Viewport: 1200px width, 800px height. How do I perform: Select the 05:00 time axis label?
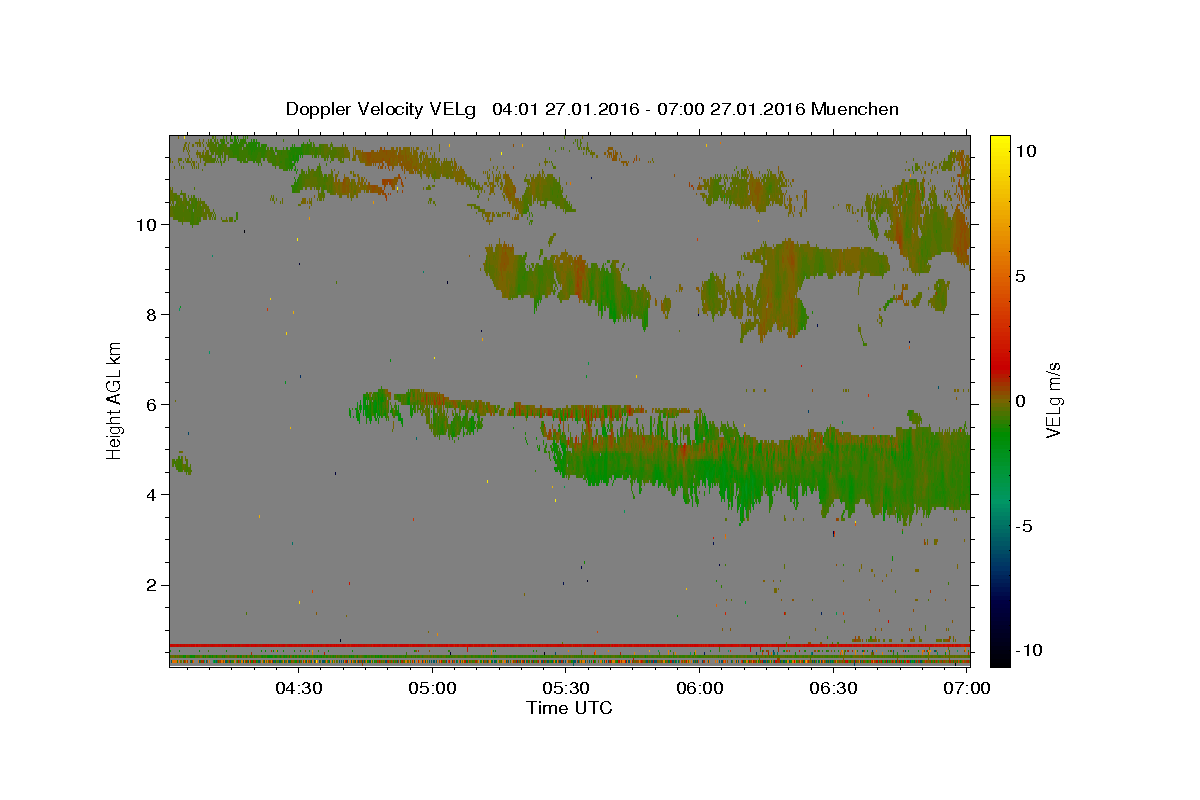[433, 688]
